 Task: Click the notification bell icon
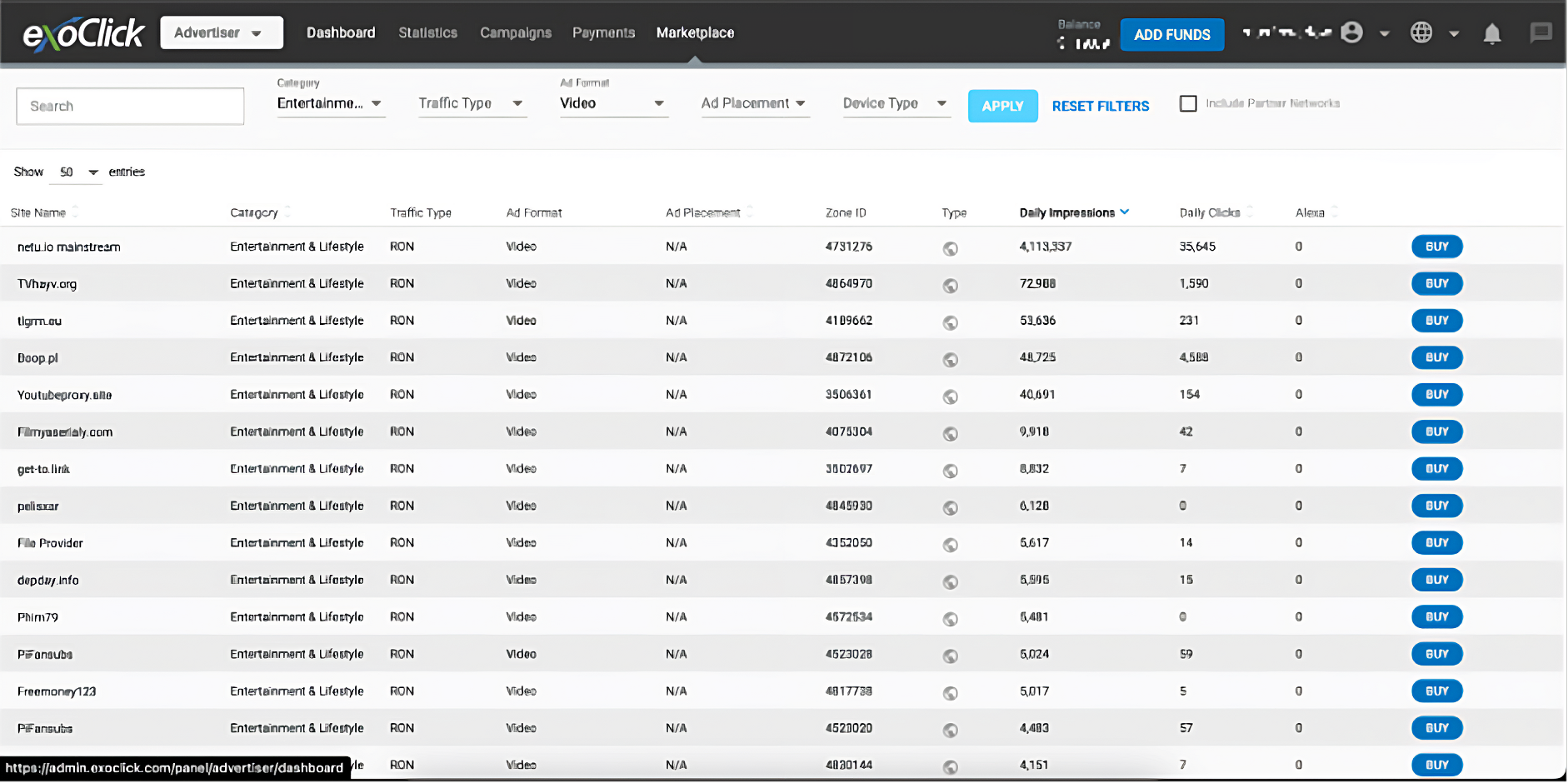pyautogui.click(x=1491, y=33)
